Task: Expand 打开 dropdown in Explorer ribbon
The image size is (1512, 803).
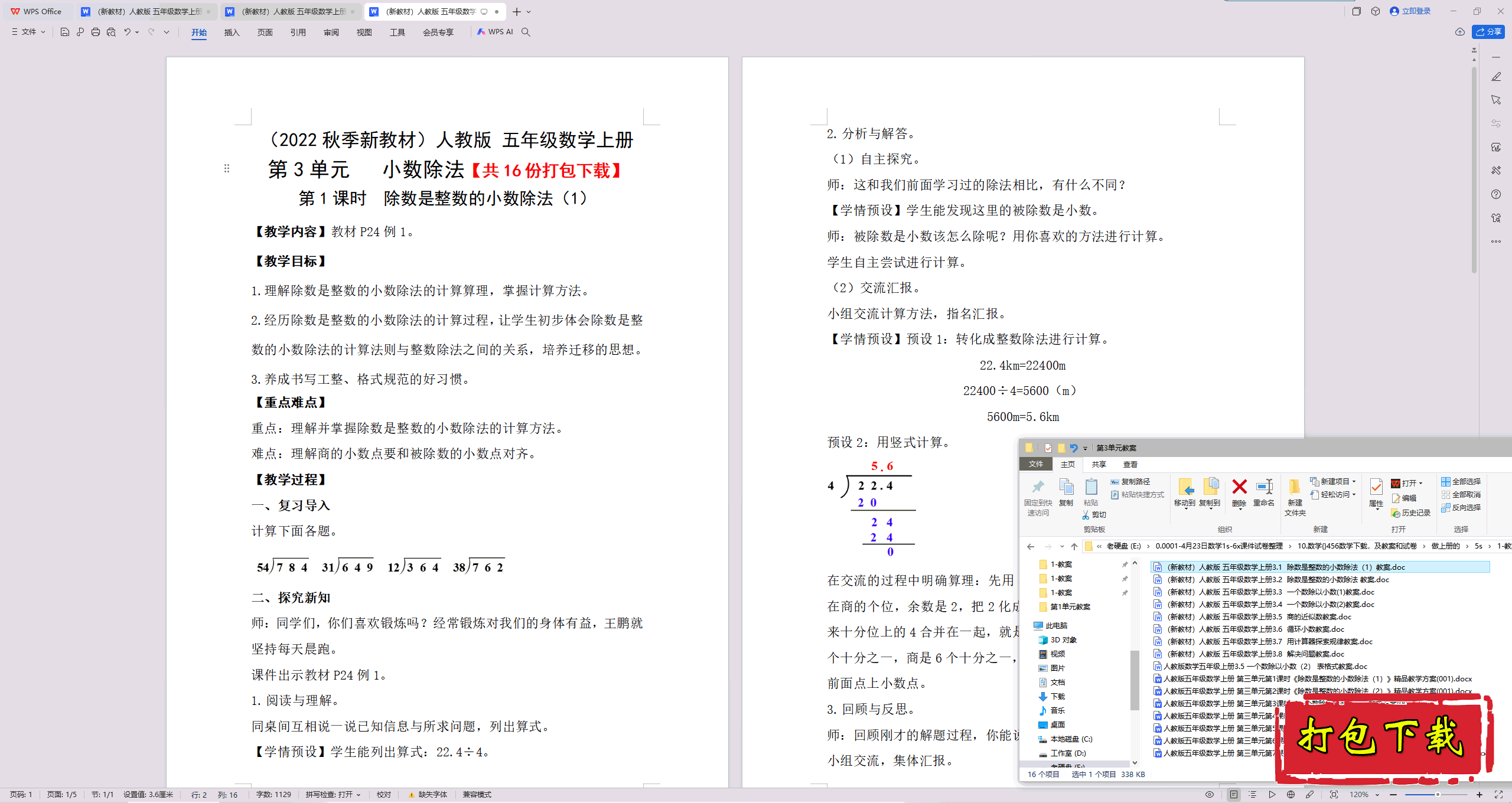Action: pyautogui.click(x=1420, y=483)
